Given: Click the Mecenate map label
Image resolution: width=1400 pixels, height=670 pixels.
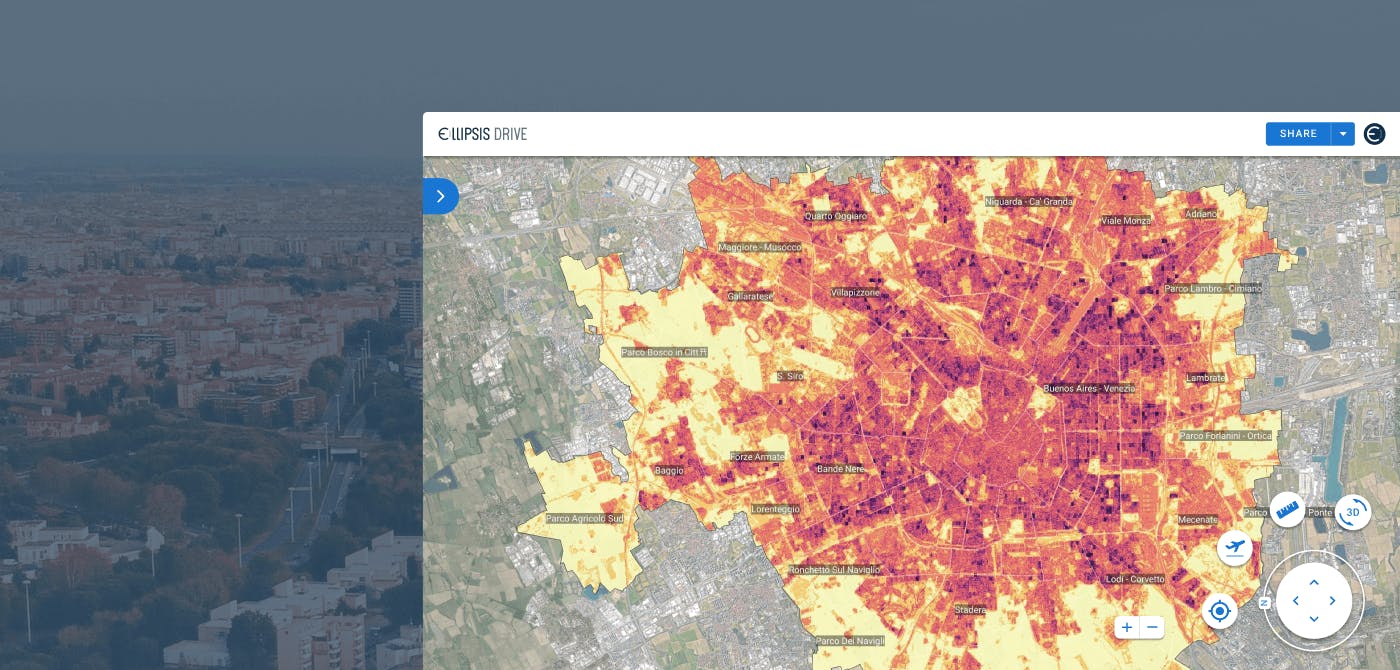Looking at the screenshot, I should (1198, 519).
